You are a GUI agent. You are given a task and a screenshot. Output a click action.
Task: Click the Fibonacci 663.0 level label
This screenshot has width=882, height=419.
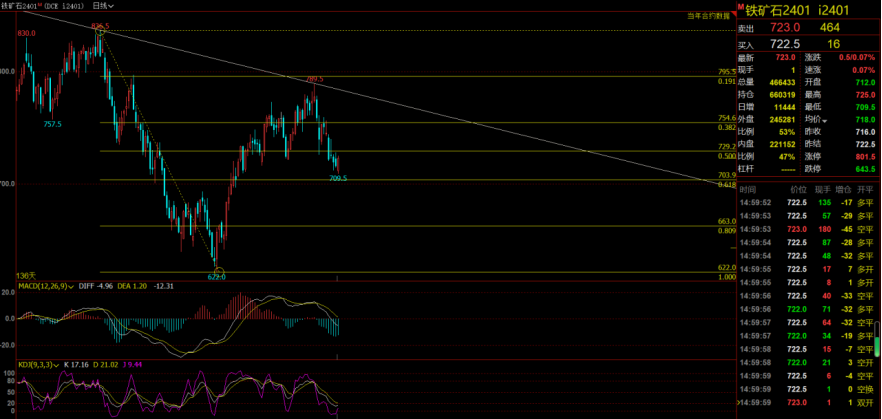727,221
